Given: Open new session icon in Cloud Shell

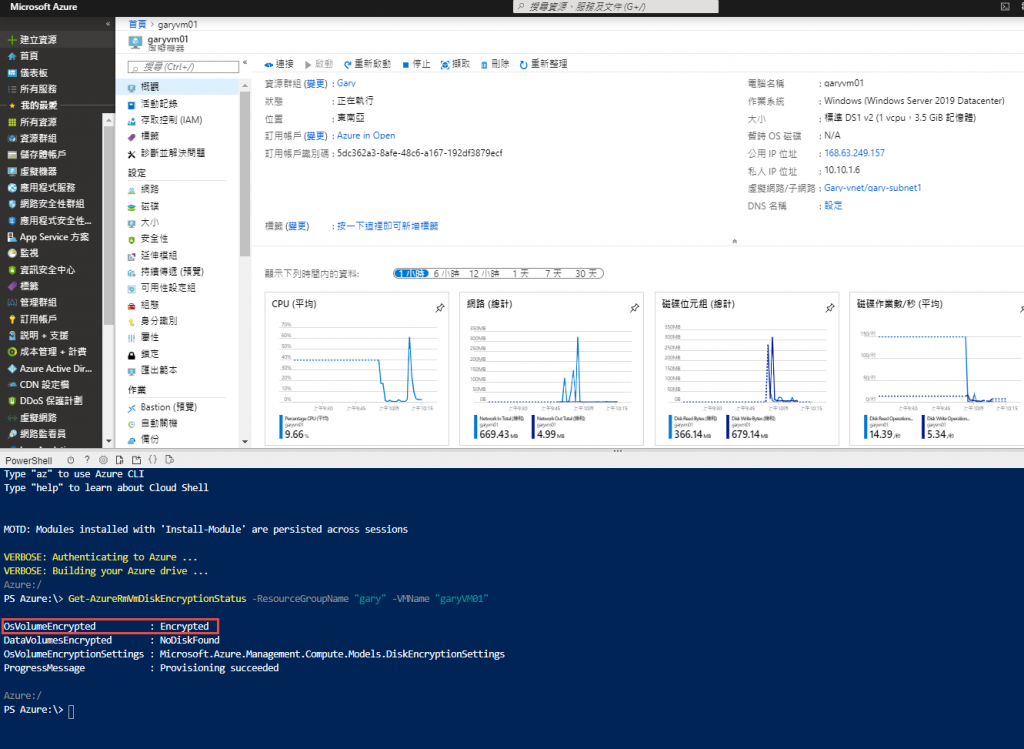Looking at the screenshot, I should [x=136, y=460].
